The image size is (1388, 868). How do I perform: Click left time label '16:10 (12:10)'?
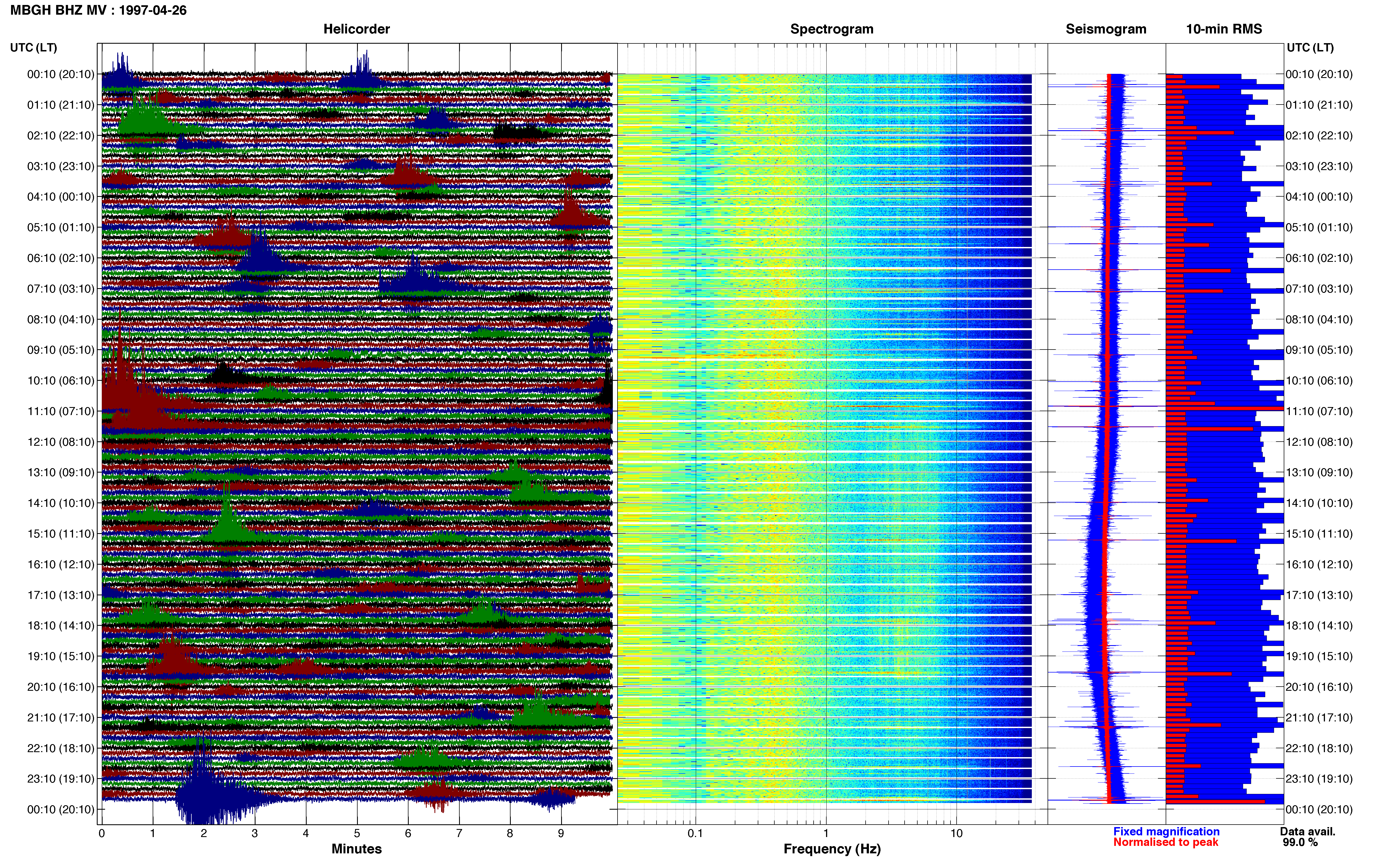click(x=61, y=564)
